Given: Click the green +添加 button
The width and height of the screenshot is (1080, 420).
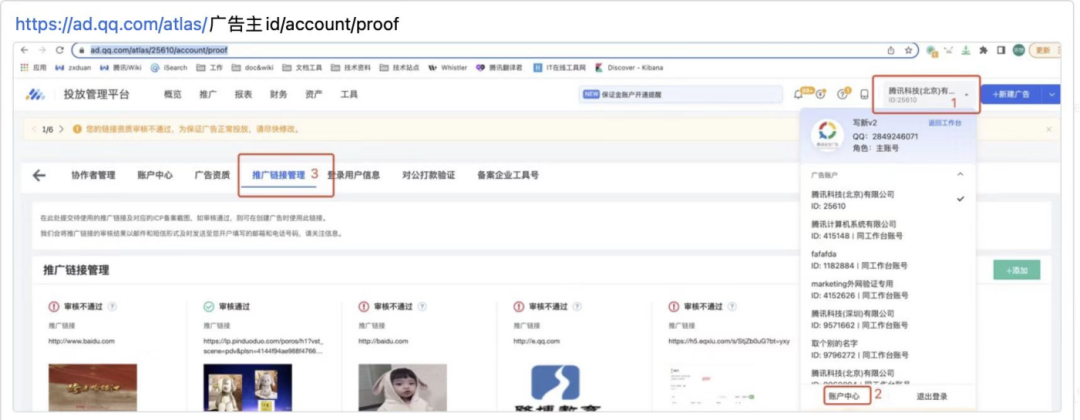Looking at the screenshot, I should (x=1017, y=271).
